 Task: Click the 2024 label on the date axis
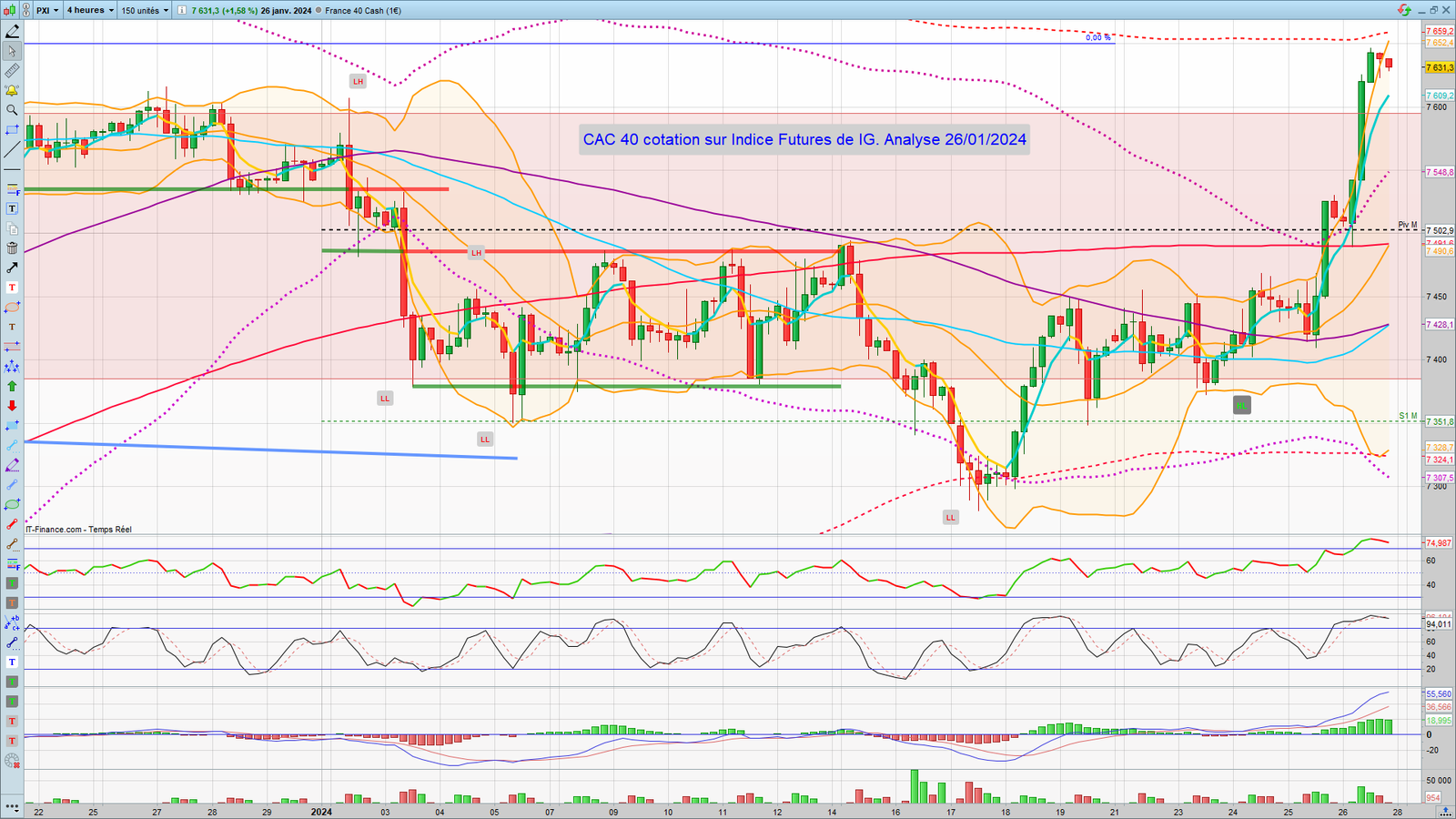coord(321,812)
